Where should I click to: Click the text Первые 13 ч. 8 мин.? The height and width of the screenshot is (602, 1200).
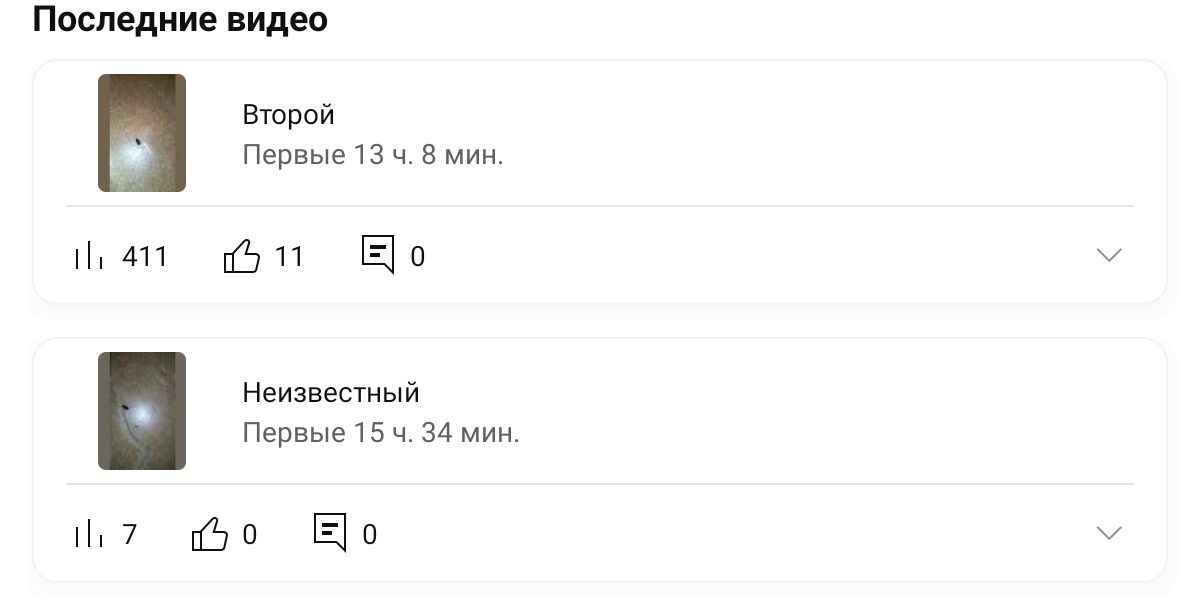pos(373,156)
